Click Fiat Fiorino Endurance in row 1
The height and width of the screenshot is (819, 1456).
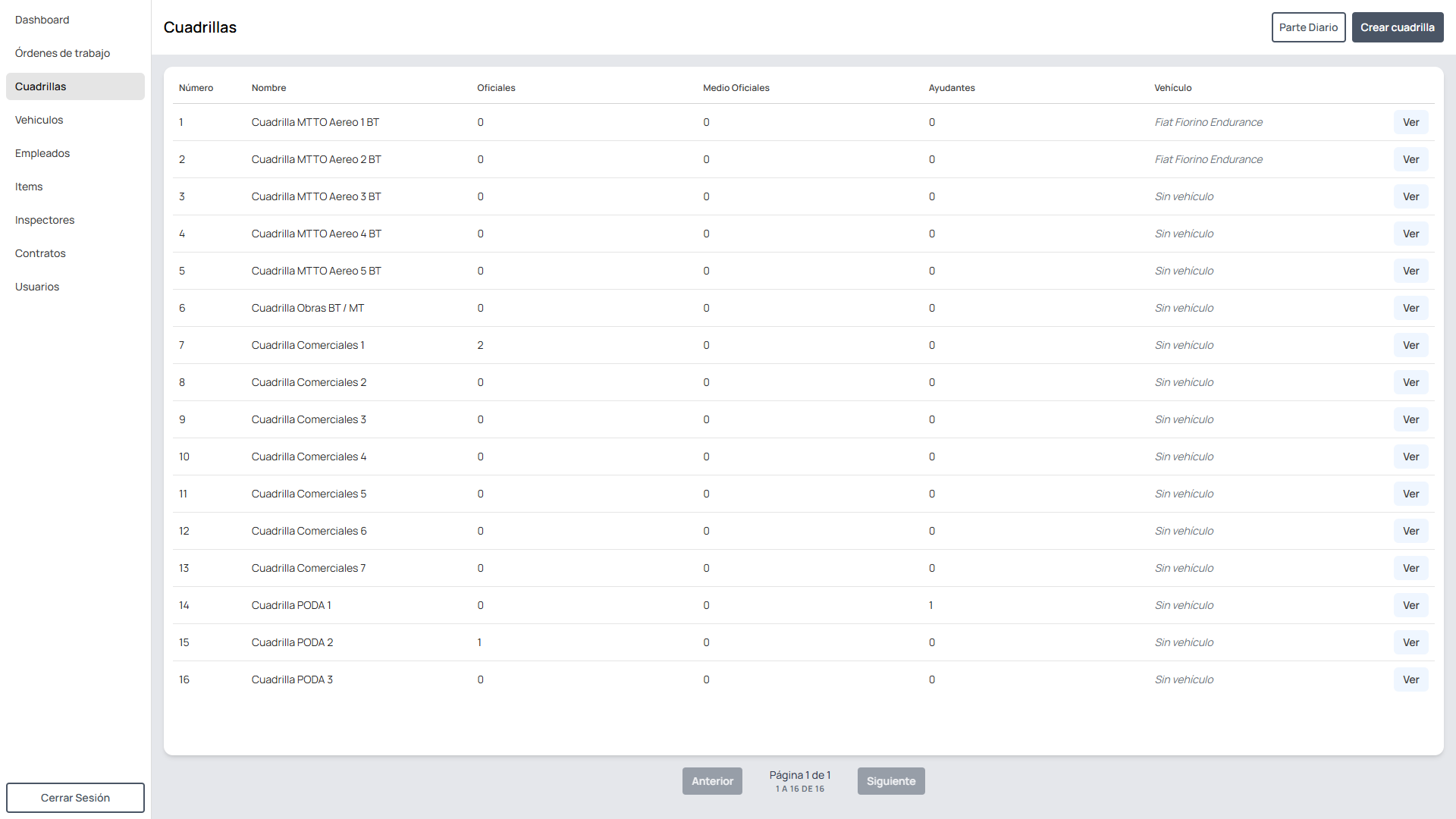tap(1208, 122)
